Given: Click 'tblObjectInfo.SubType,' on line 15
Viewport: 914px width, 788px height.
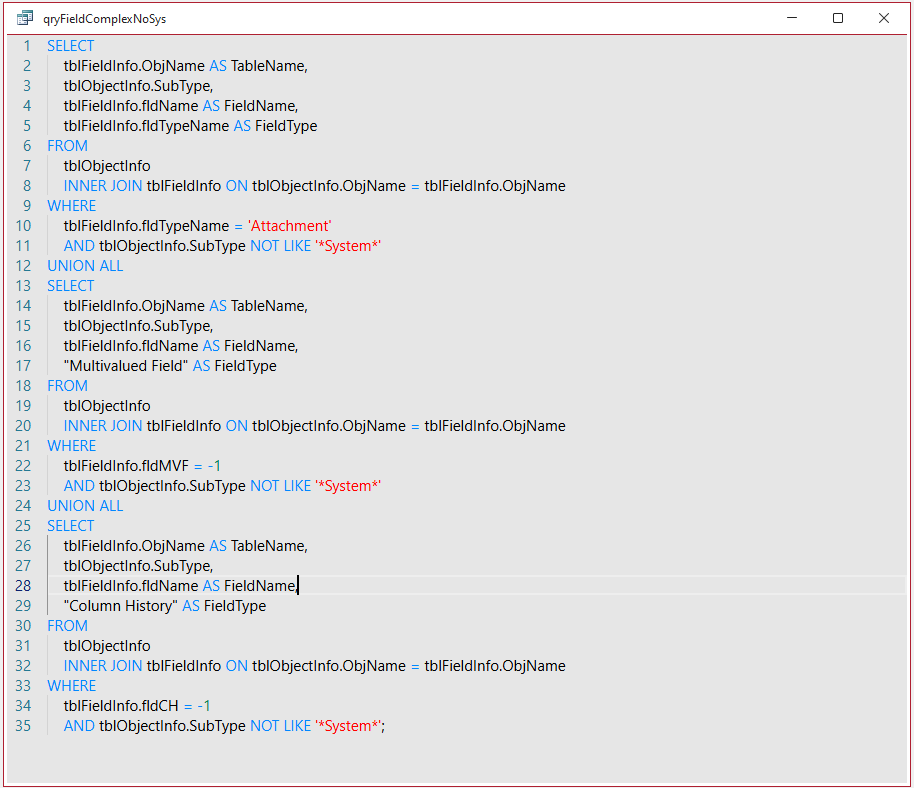Looking at the screenshot, I should (x=139, y=326).
